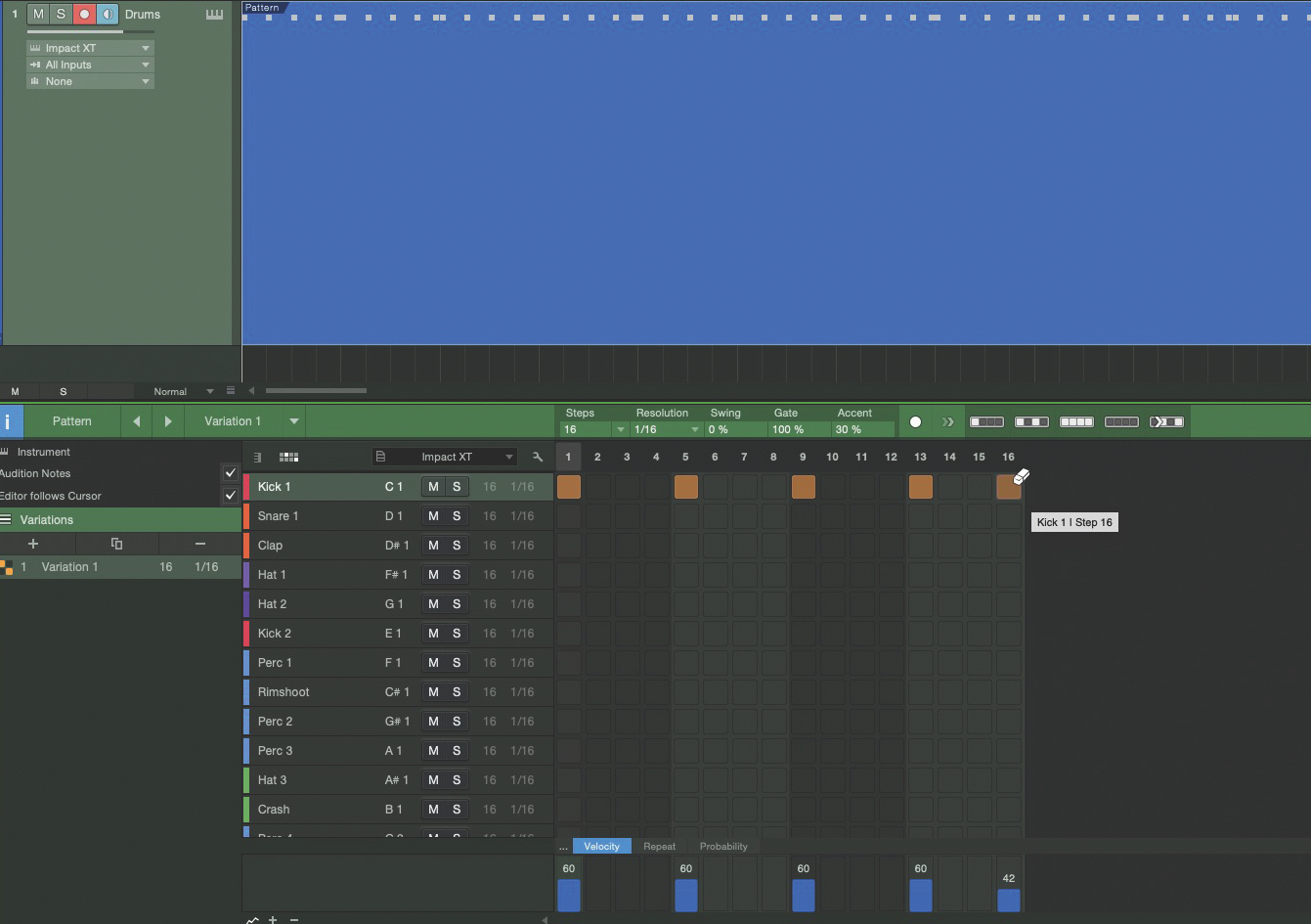Select the Rimshoot lane name
1311x924 pixels.
(x=284, y=692)
